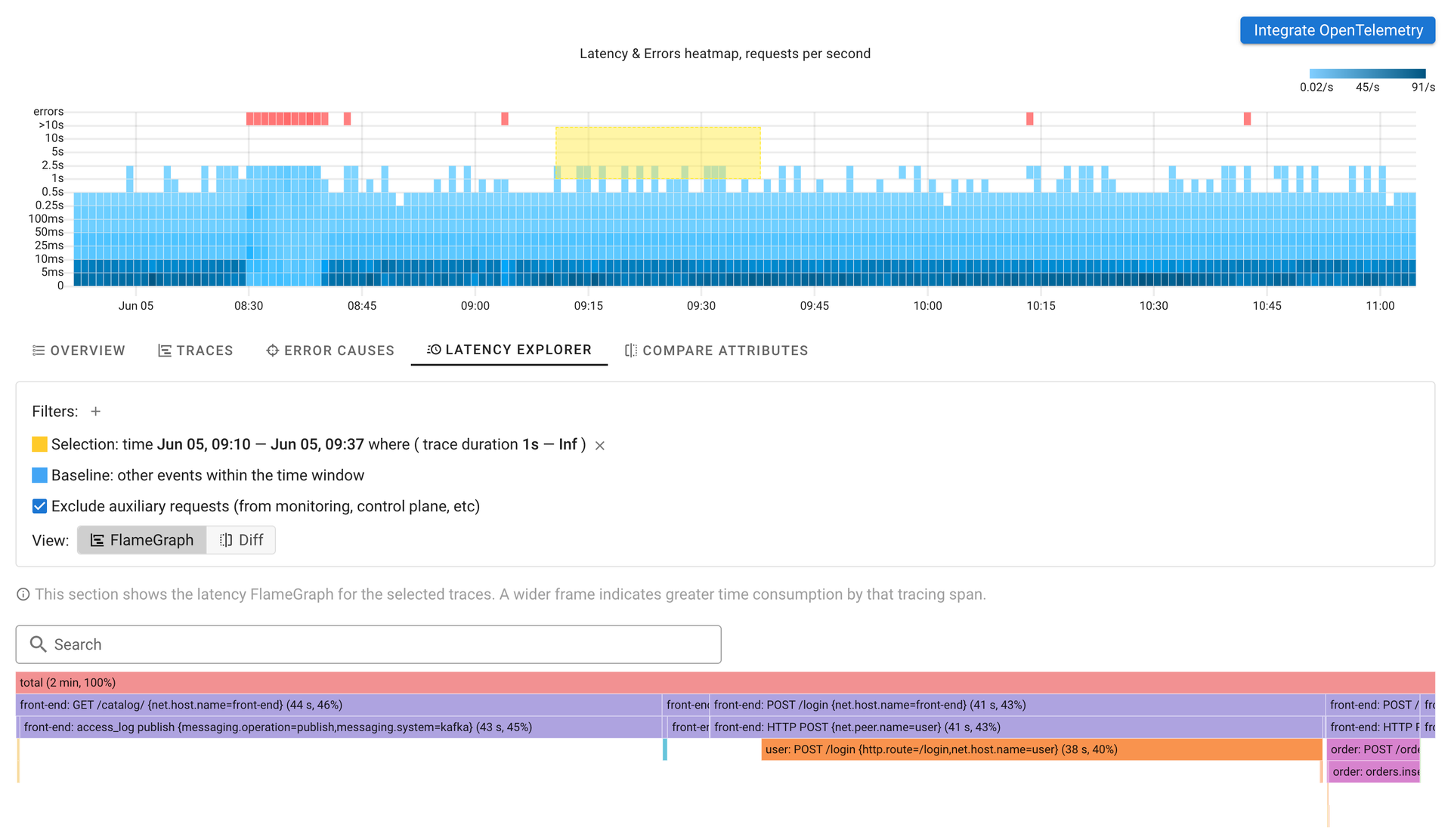Click the blue Baseline color swatch
The height and width of the screenshot is (840, 1451).
pos(39,475)
